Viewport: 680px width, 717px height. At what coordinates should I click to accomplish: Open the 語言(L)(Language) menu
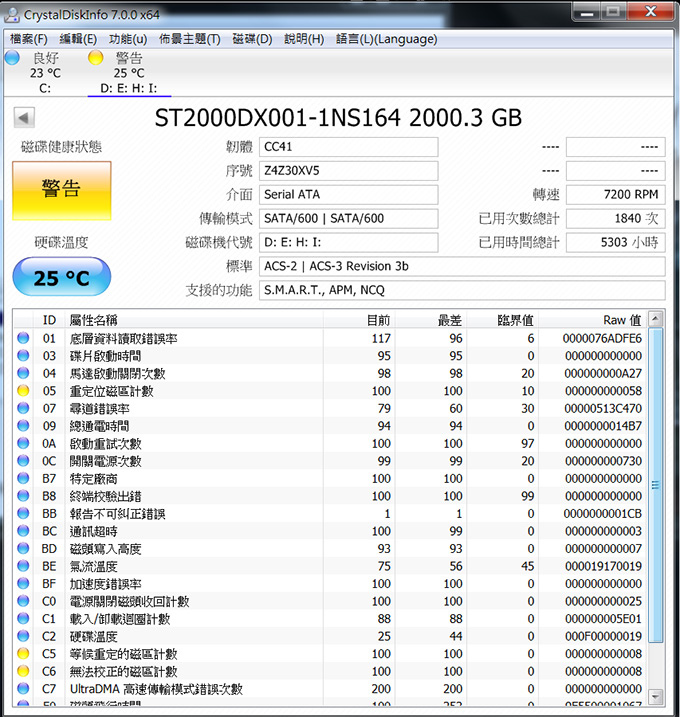tap(386, 39)
